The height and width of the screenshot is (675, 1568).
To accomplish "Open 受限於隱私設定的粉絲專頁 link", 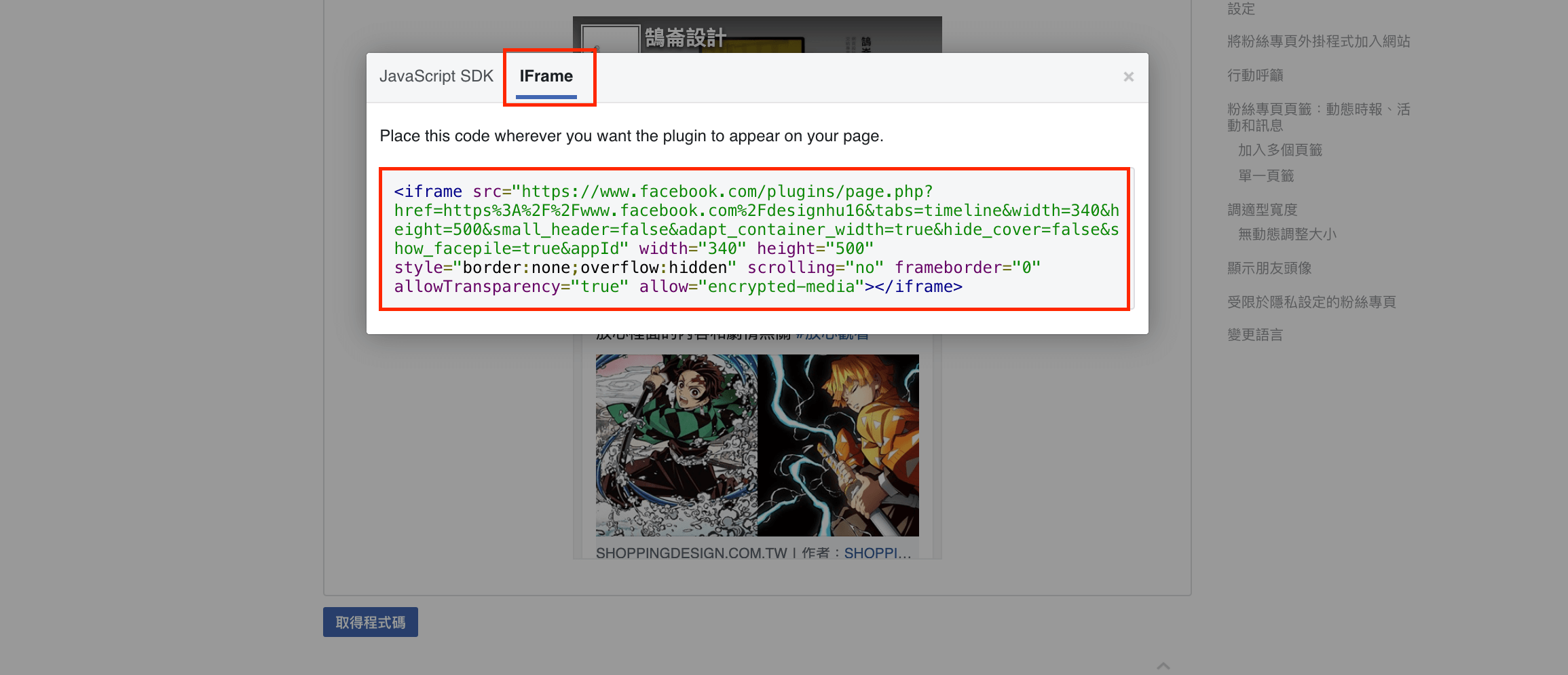I will (x=1311, y=302).
